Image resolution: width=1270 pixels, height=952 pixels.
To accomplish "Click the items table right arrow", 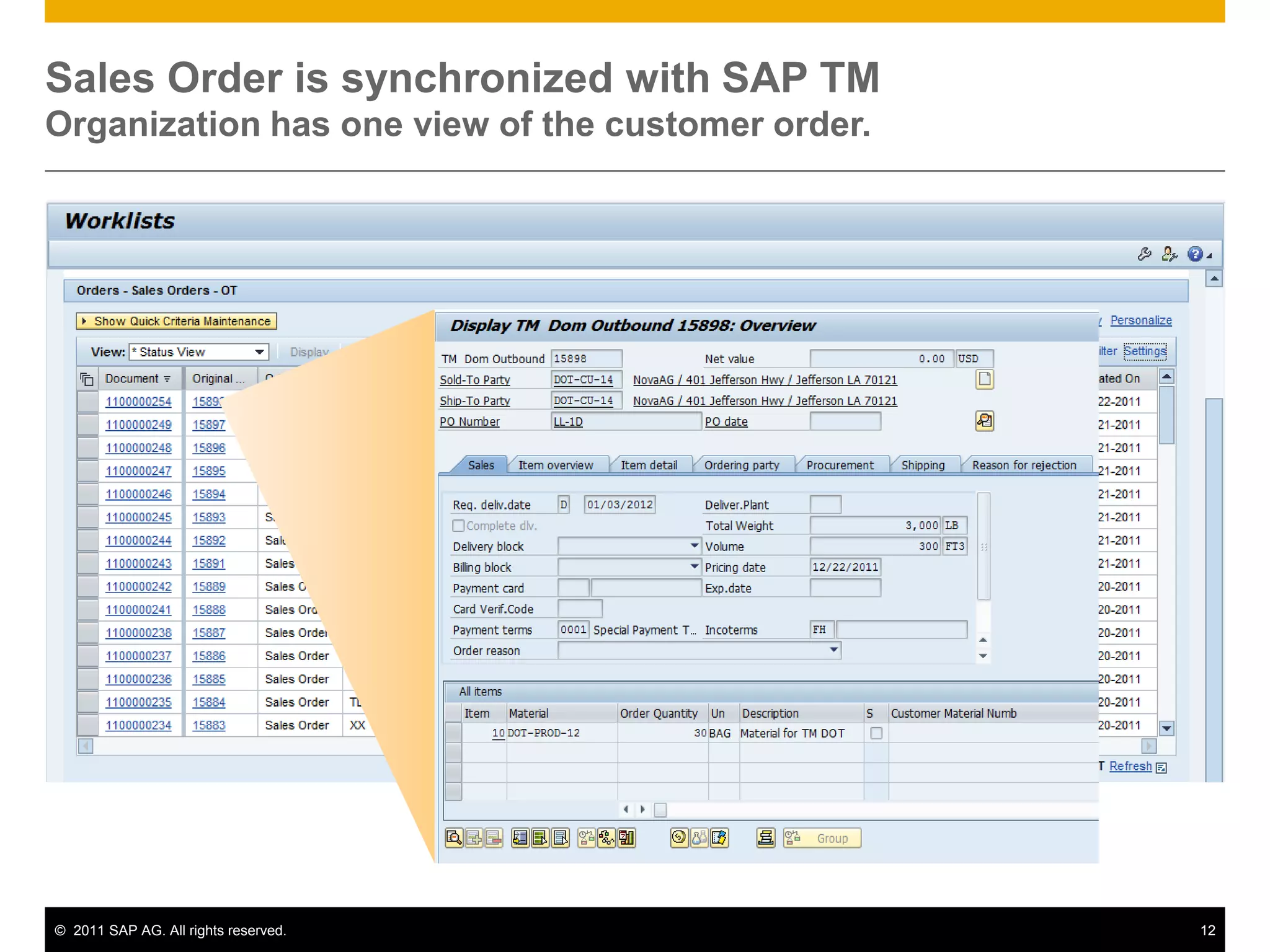I will [x=642, y=809].
